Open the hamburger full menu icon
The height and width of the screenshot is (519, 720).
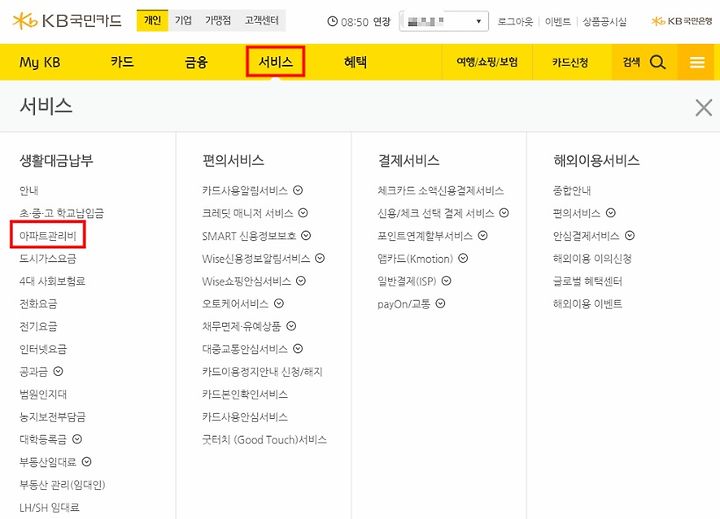[x=697, y=62]
